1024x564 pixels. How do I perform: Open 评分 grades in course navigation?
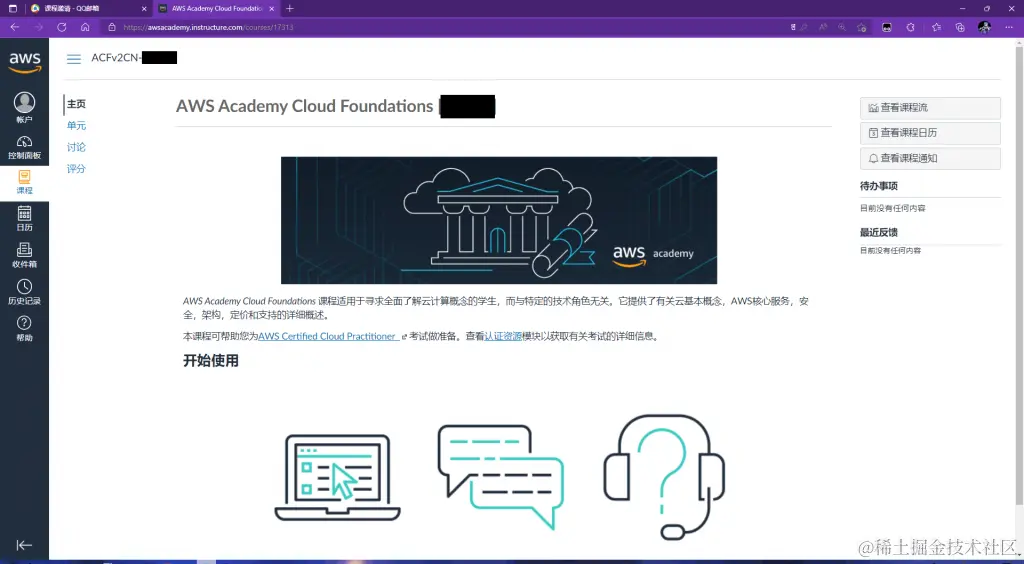76,168
